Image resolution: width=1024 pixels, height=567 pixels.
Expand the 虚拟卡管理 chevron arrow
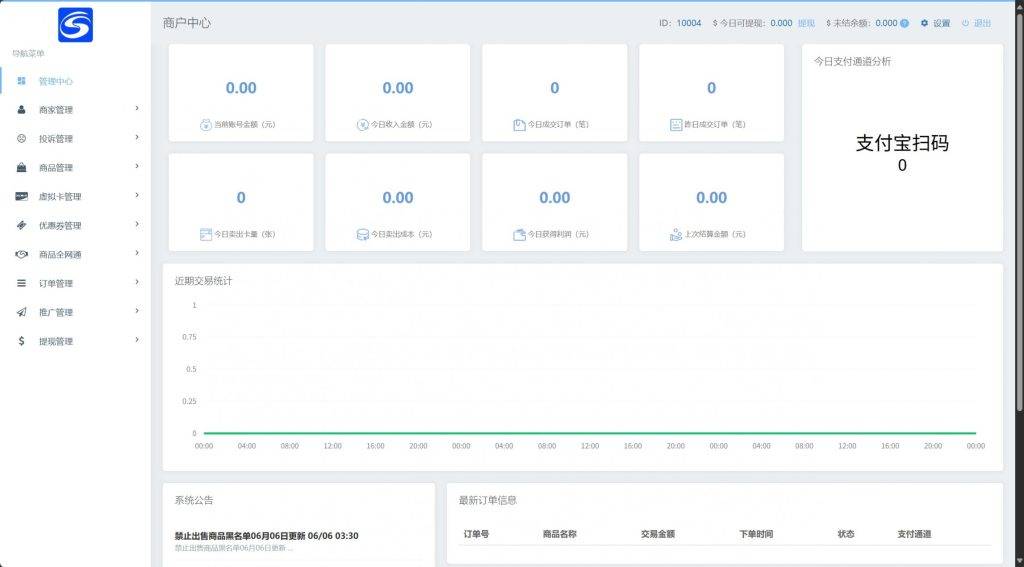coord(137,196)
